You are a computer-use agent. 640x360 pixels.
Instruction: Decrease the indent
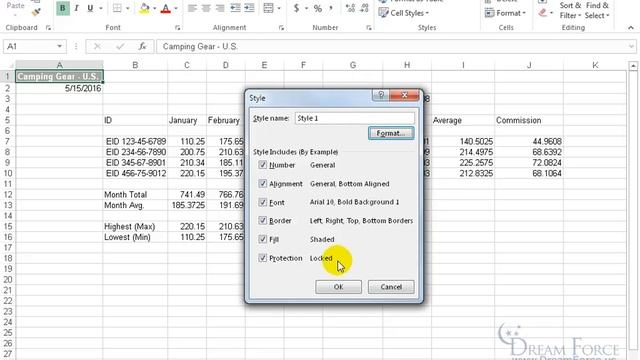pyautogui.click(x=235, y=9)
